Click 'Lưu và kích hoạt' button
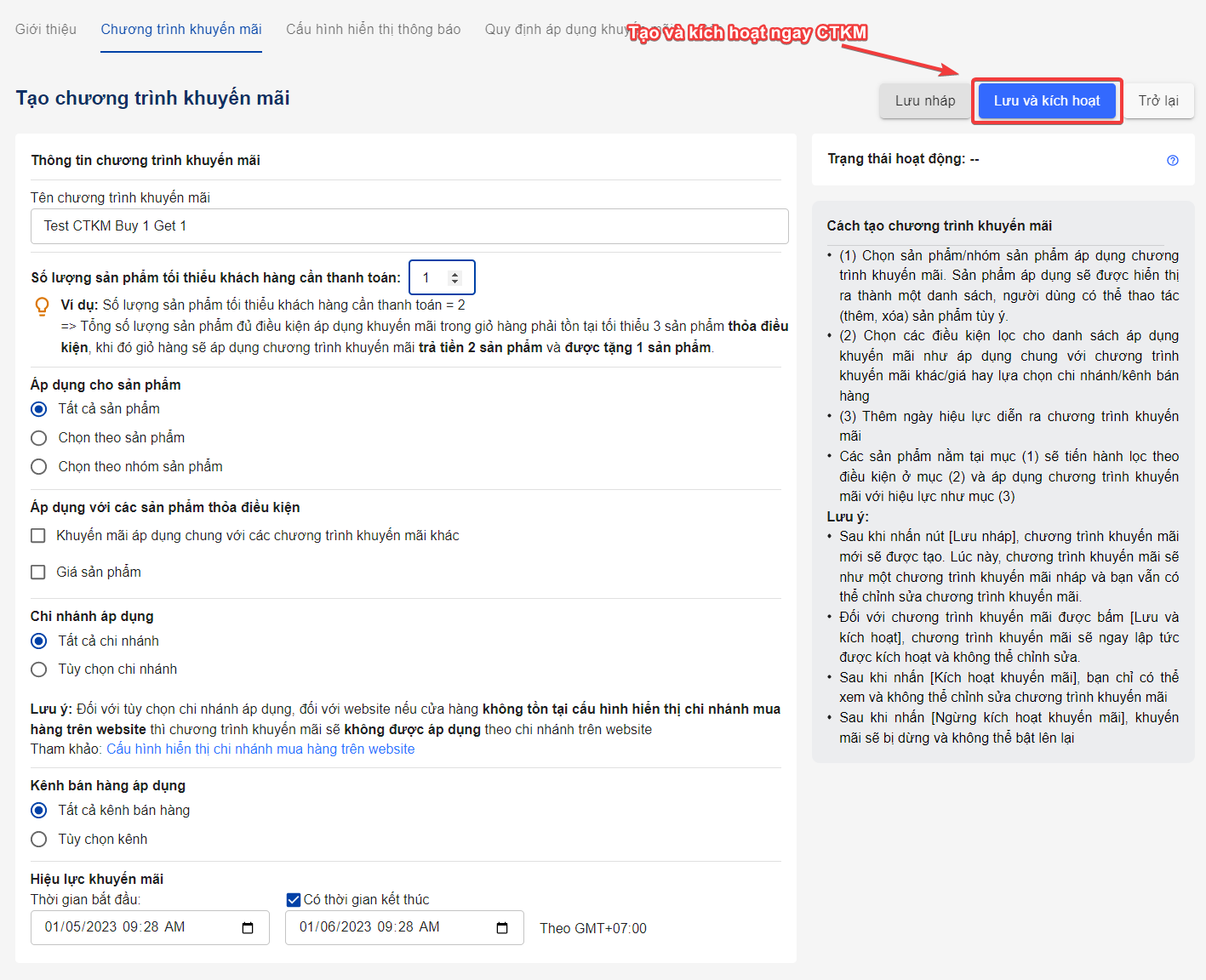1206x980 pixels. 1047,101
